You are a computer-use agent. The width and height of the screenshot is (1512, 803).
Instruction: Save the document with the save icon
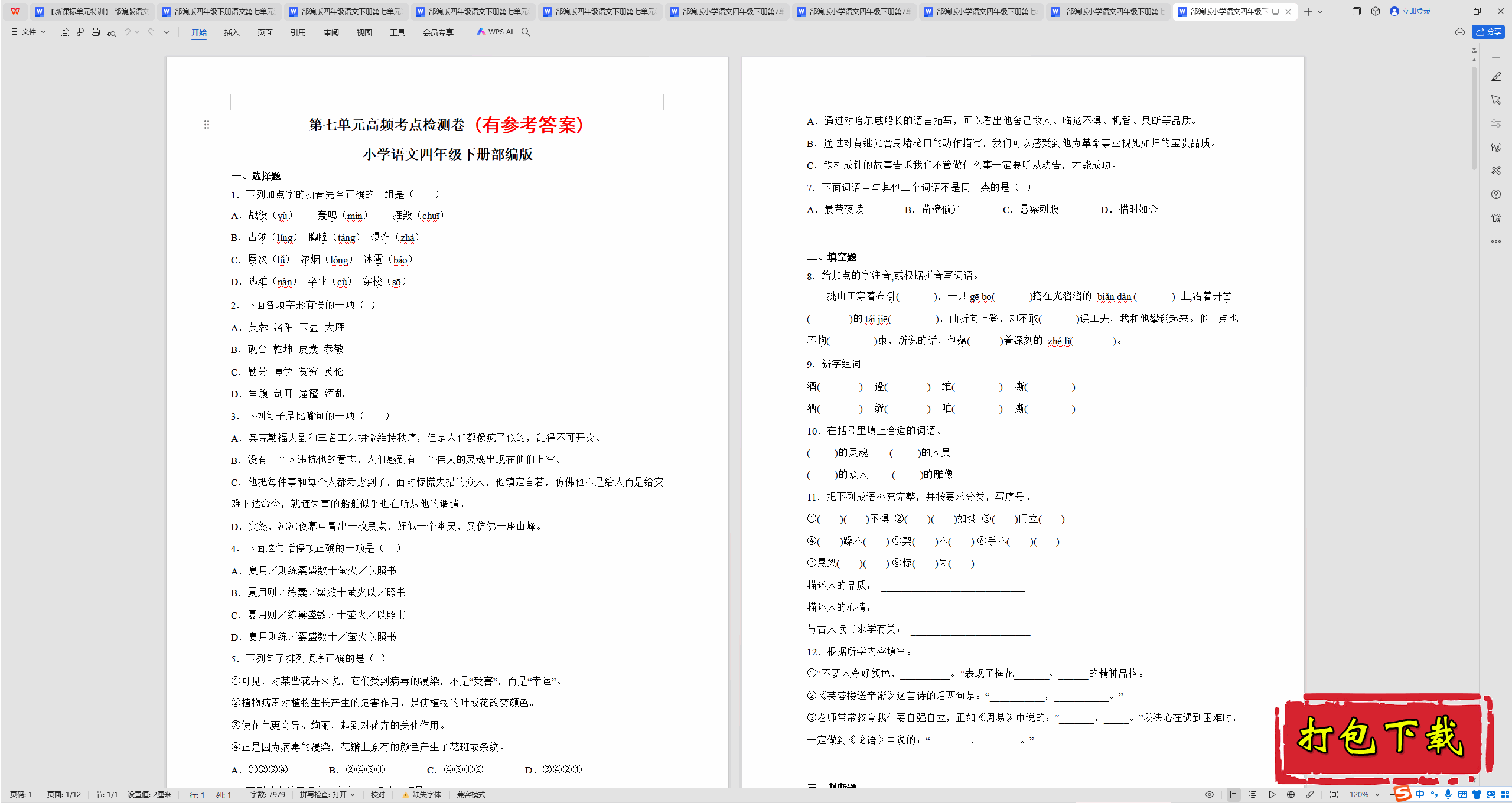[65, 32]
